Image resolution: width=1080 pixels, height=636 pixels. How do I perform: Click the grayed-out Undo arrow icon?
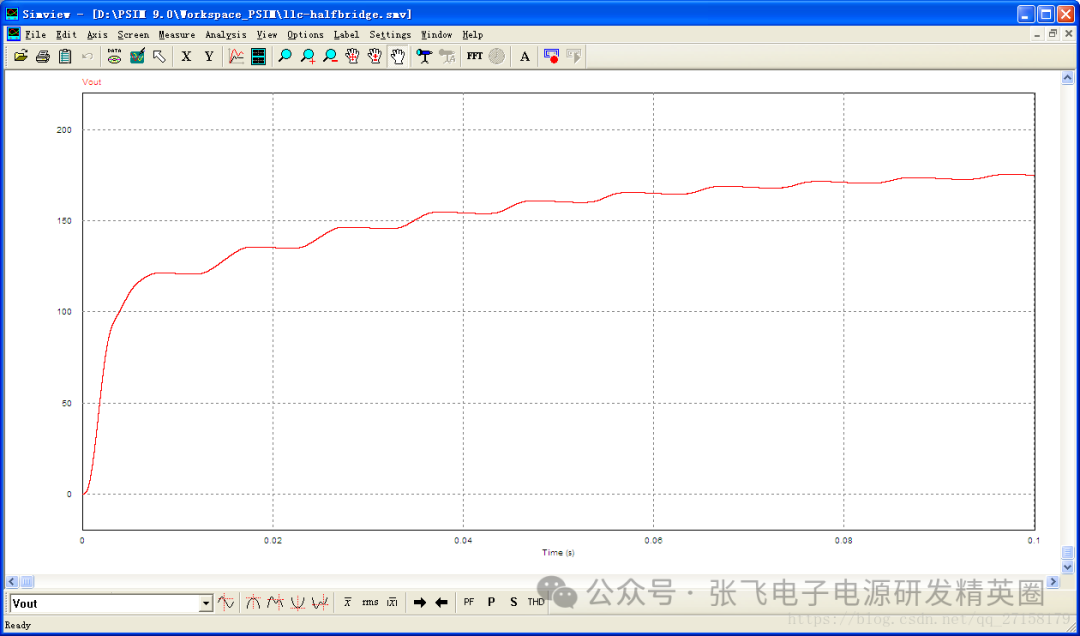tap(87, 57)
